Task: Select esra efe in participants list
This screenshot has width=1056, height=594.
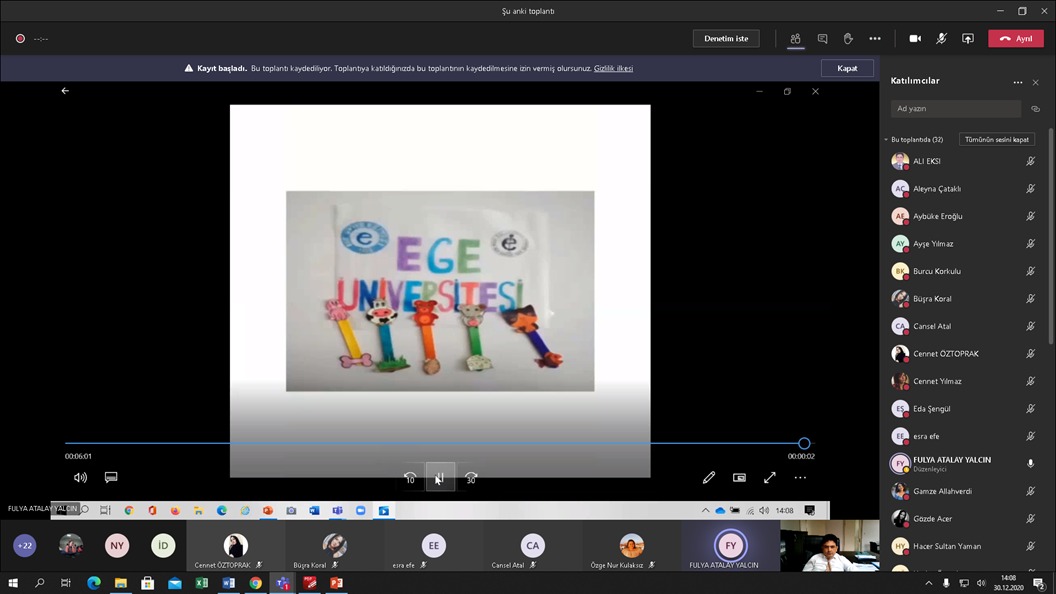Action: (964, 436)
